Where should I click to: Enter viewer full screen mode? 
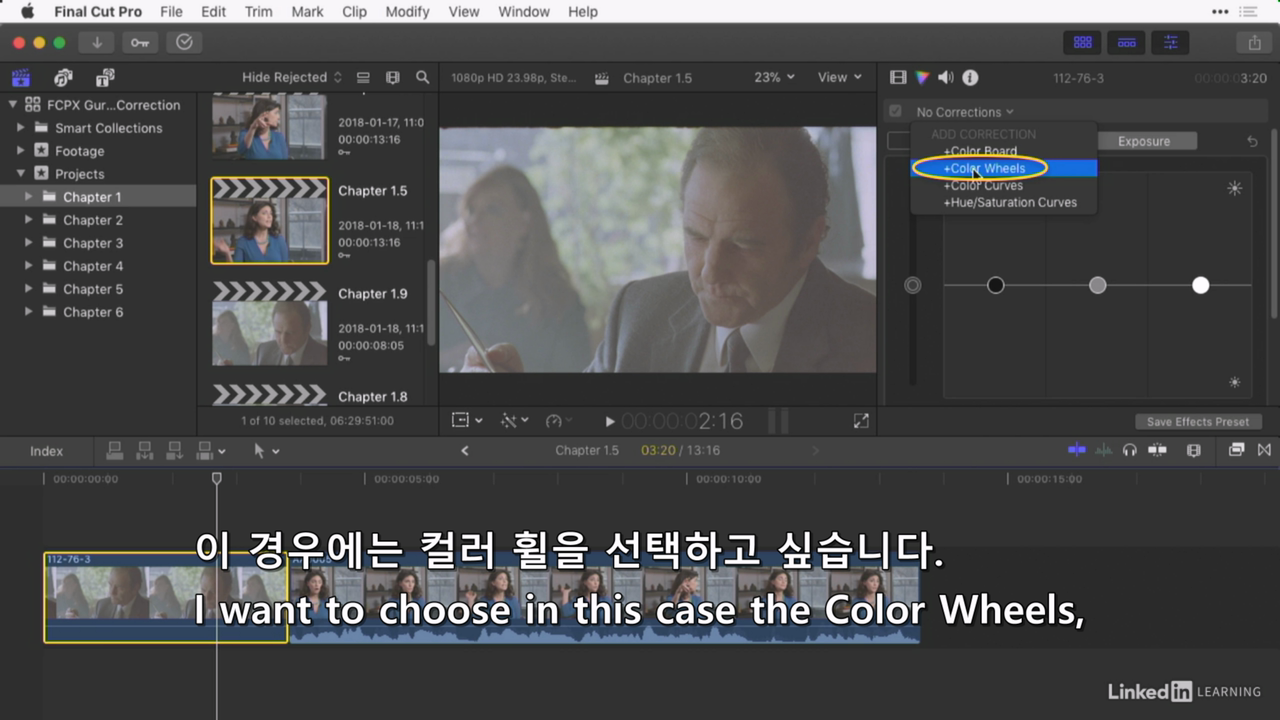[x=861, y=421]
